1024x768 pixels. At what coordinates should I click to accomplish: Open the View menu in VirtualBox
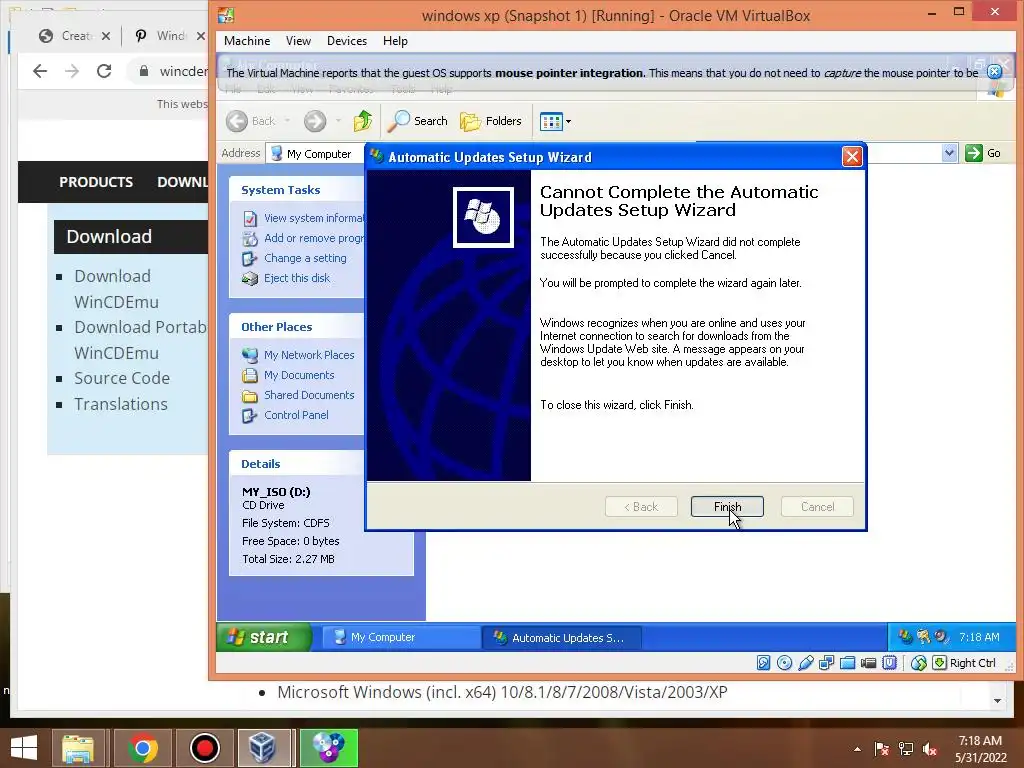coord(298,40)
